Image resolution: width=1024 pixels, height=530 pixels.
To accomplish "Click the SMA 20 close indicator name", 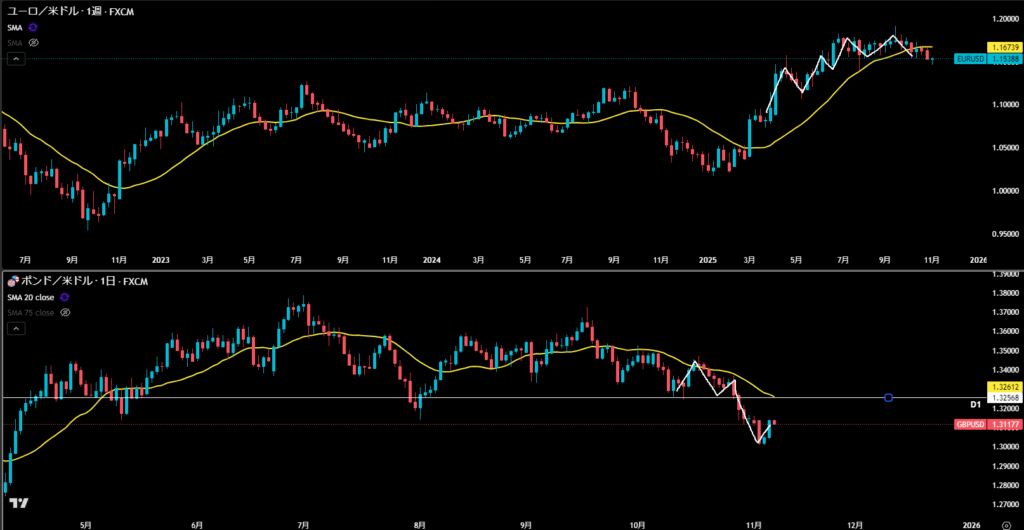I will [30, 297].
